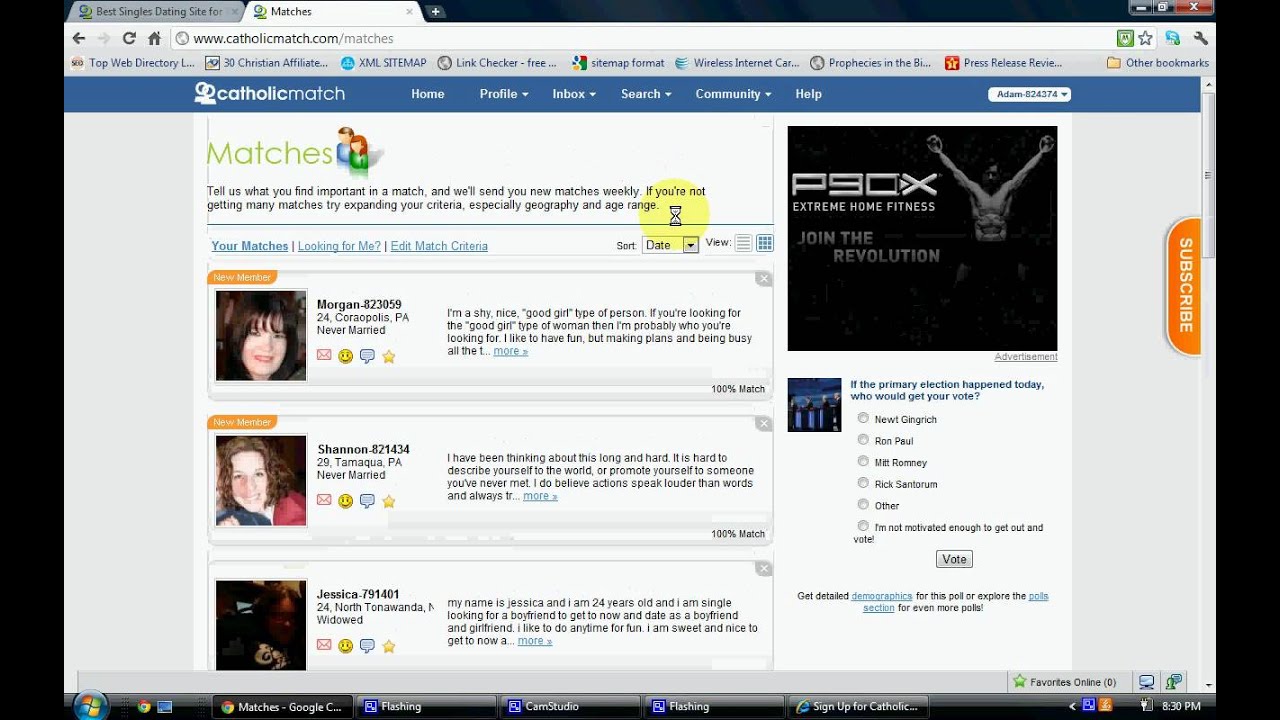Screen dimensions: 1280x720
Task: Send smiley emotigram to Jessica-791401
Action: (345, 646)
